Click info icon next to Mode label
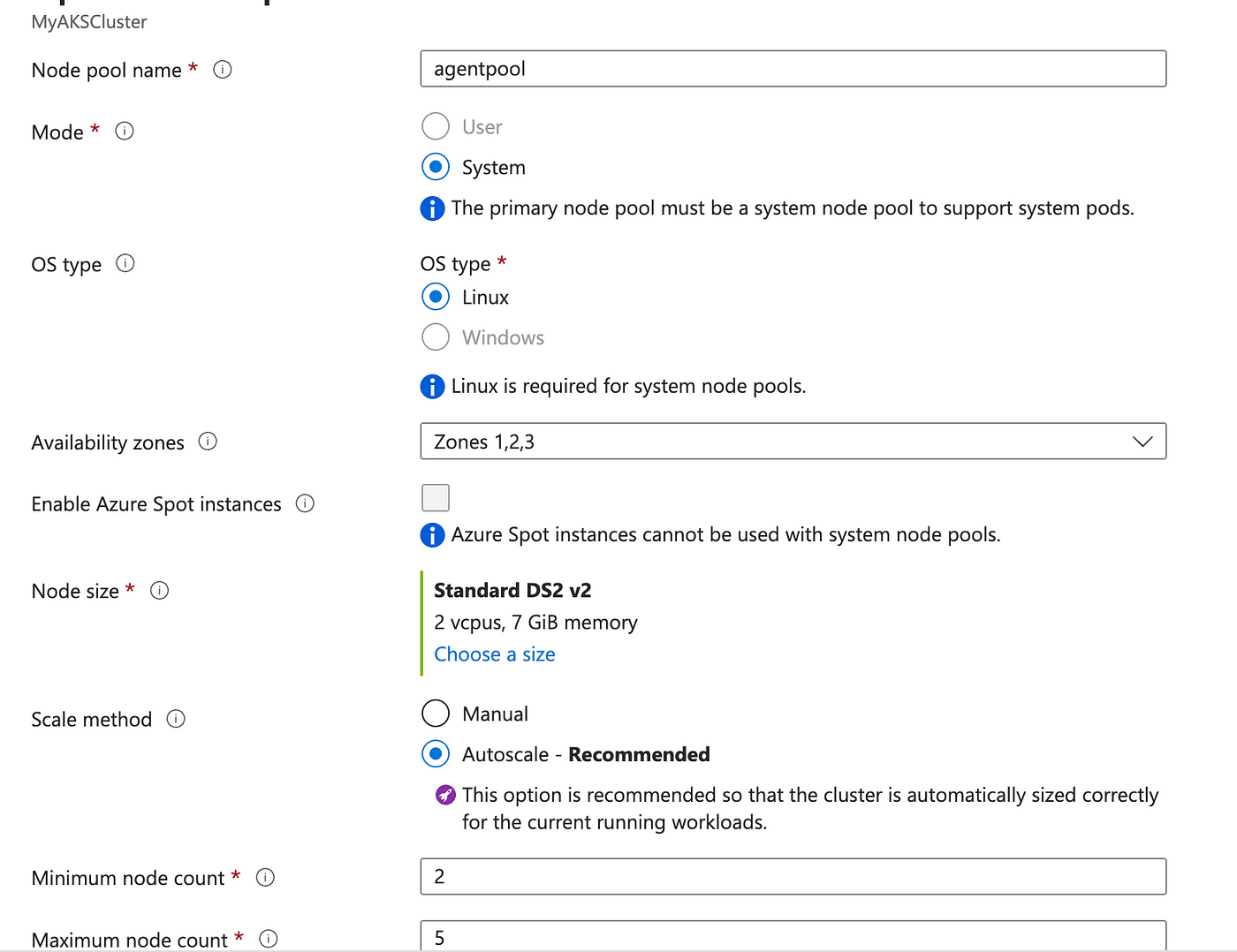This screenshot has width=1237, height=952. (x=125, y=132)
